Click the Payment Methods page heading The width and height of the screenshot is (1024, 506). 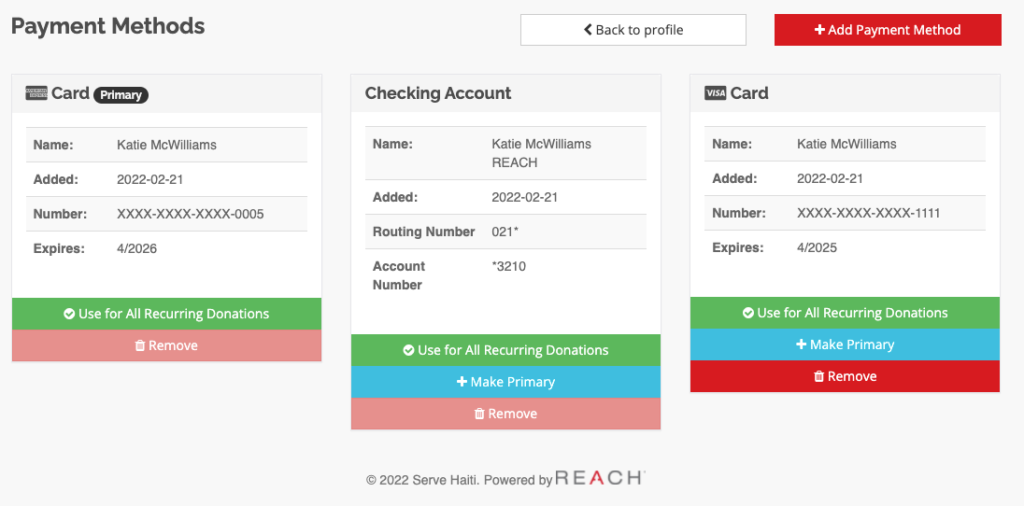coord(108,26)
